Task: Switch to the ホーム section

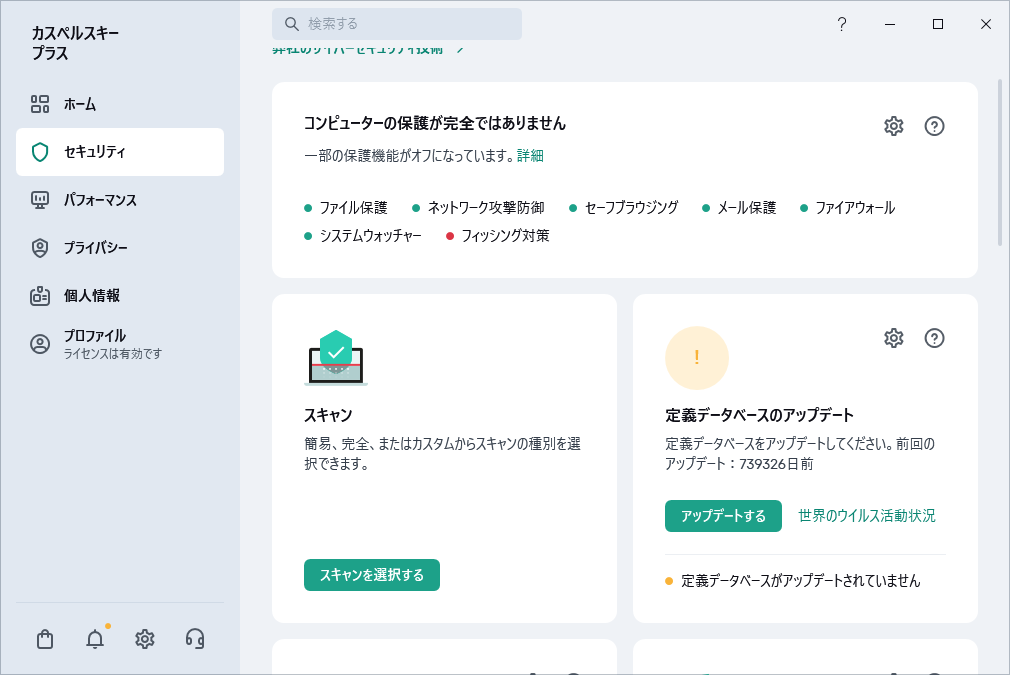Action: tap(80, 104)
